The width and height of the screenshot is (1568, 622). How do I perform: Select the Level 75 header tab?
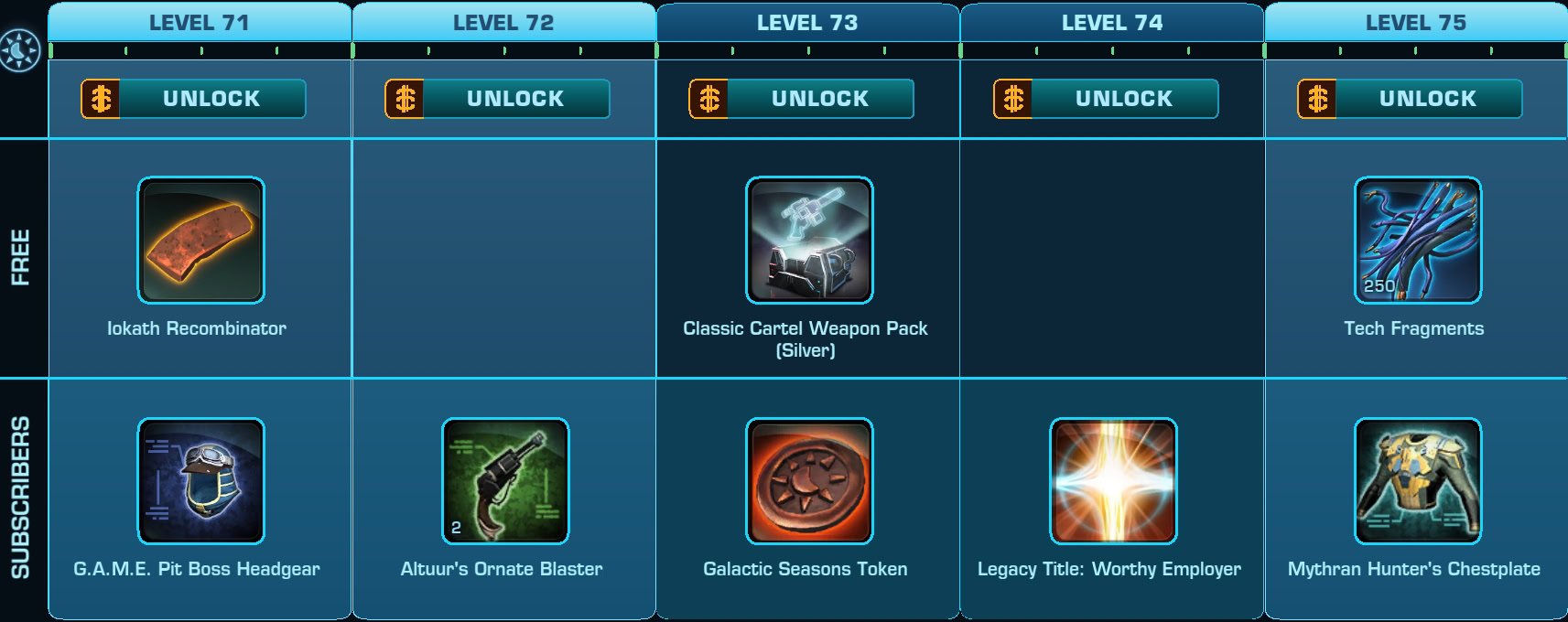[x=1416, y=22]
